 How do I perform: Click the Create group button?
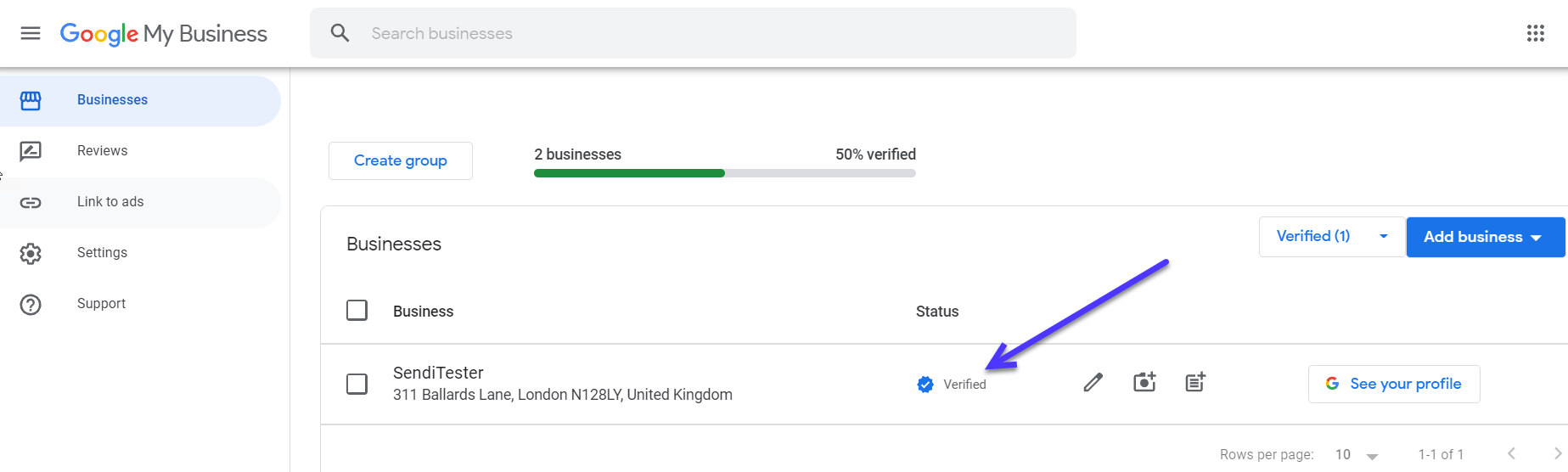(401, 160)
